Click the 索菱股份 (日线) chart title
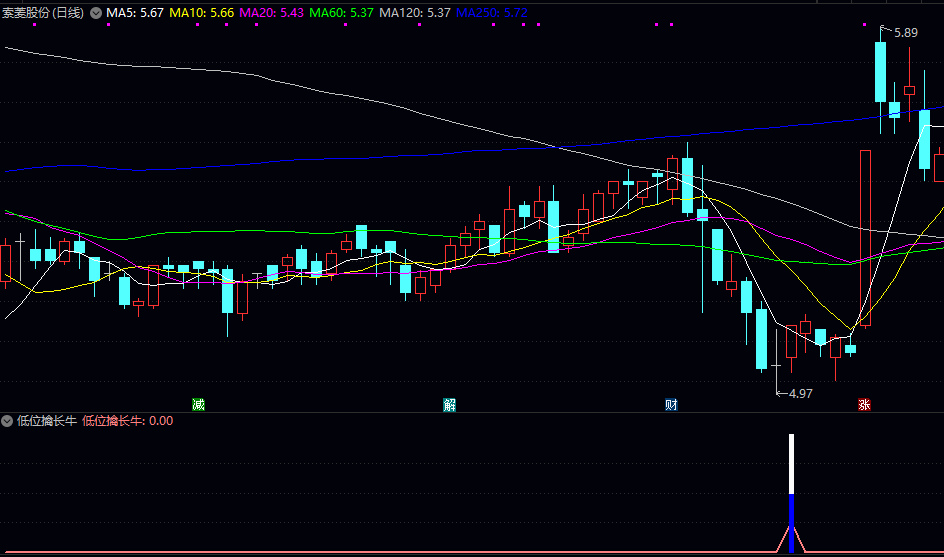Image resolution: width=944 pixels, height=557 pixels. pos(43,13)
